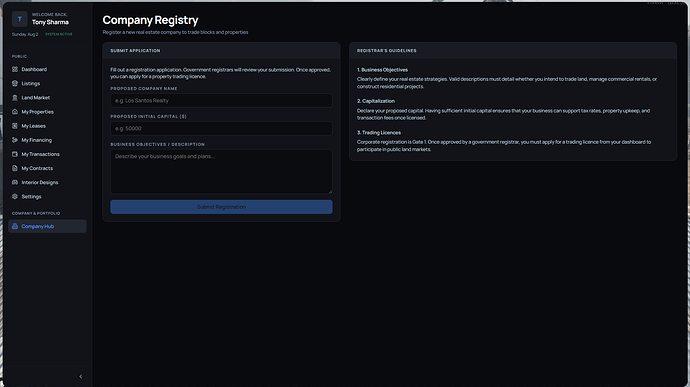The width and height of the screenshot is (690, 387).
Task: Open the Listings menu item
Action: 47,83
